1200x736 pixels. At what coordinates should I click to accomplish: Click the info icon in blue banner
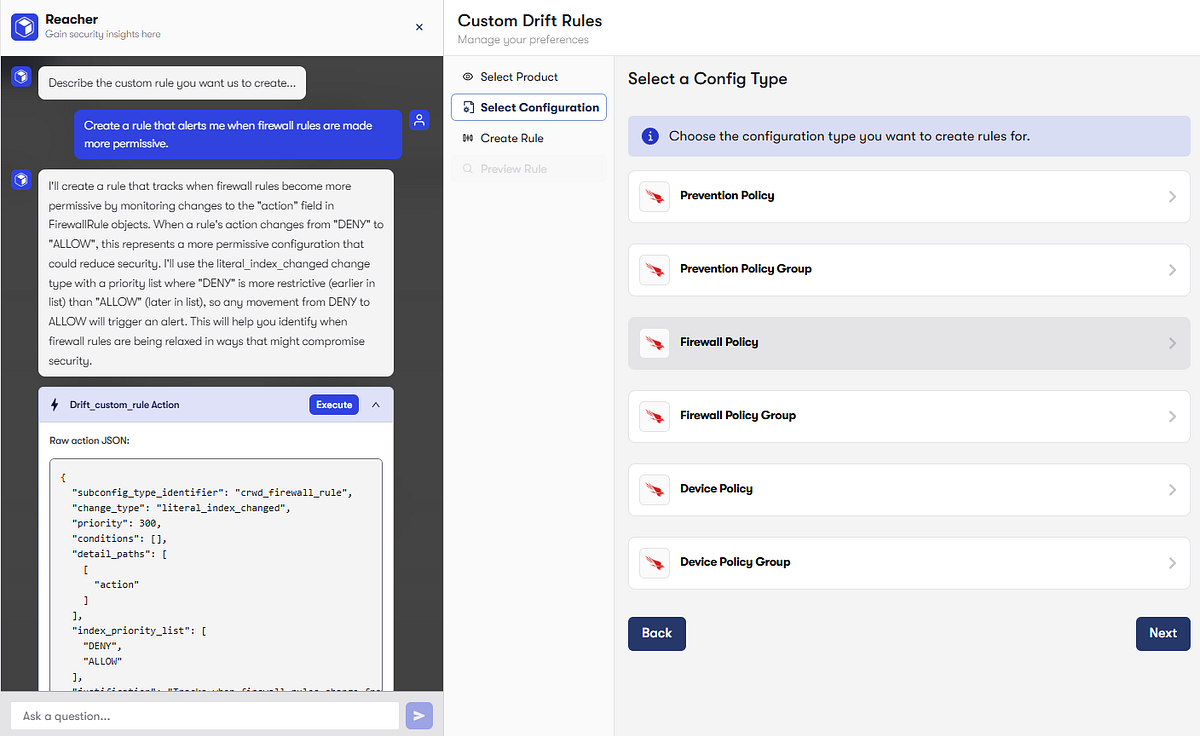(x=649, y=136)
